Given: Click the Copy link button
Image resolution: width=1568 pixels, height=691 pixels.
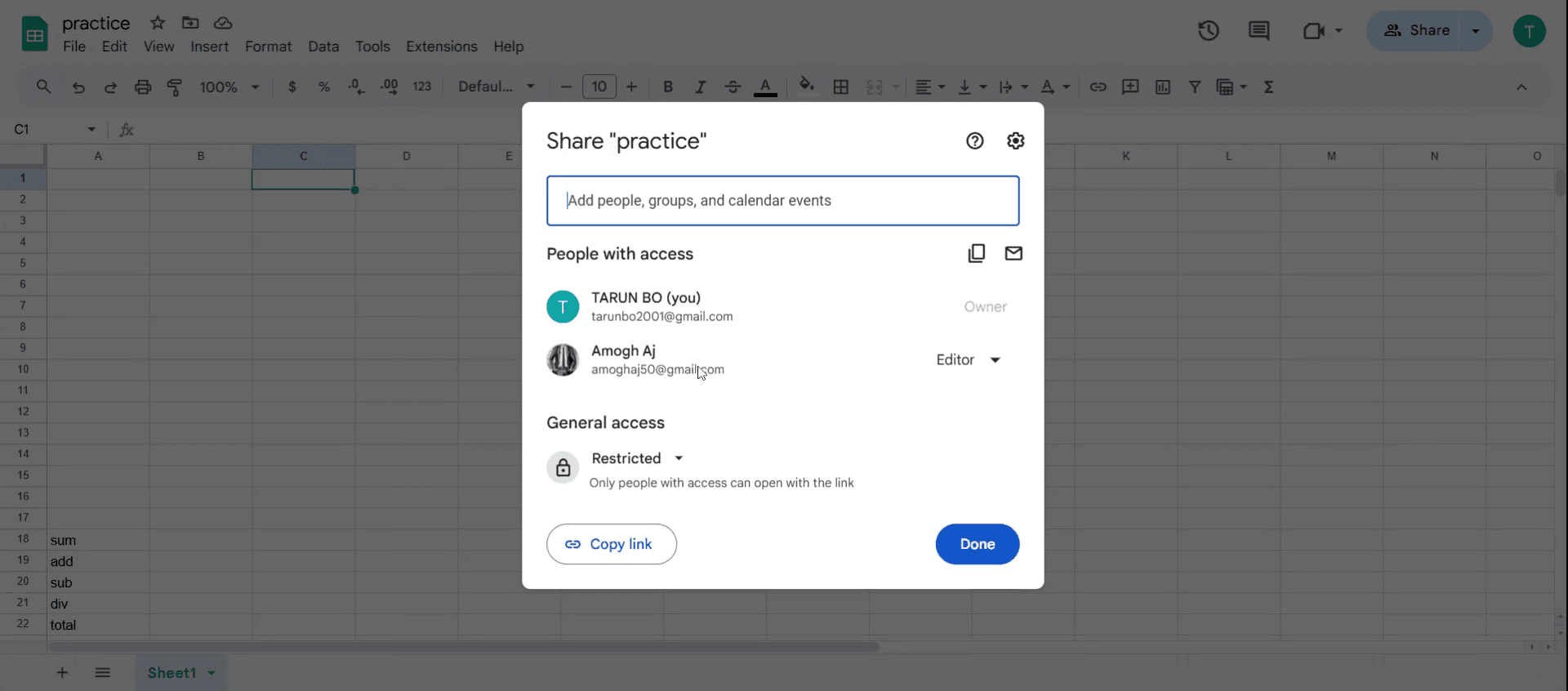Looking at the screenshot, I should (612, 544).
